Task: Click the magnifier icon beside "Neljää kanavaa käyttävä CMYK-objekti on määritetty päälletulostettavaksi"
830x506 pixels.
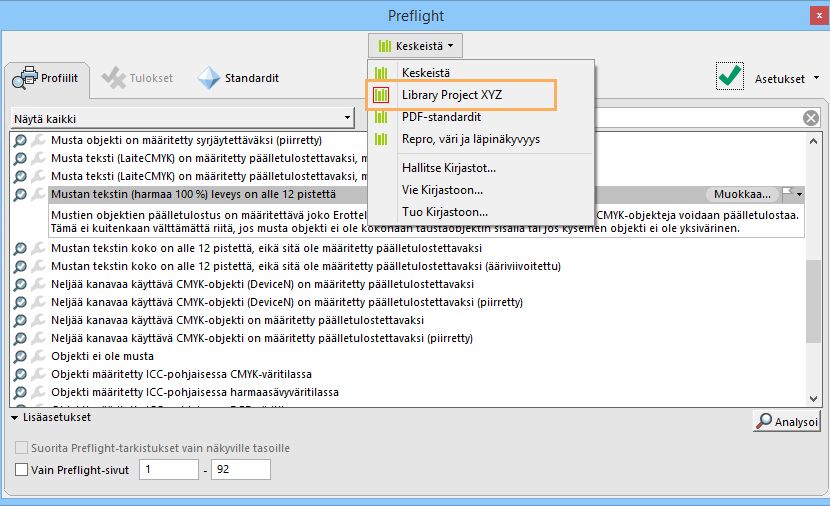Action: (20, 320)
